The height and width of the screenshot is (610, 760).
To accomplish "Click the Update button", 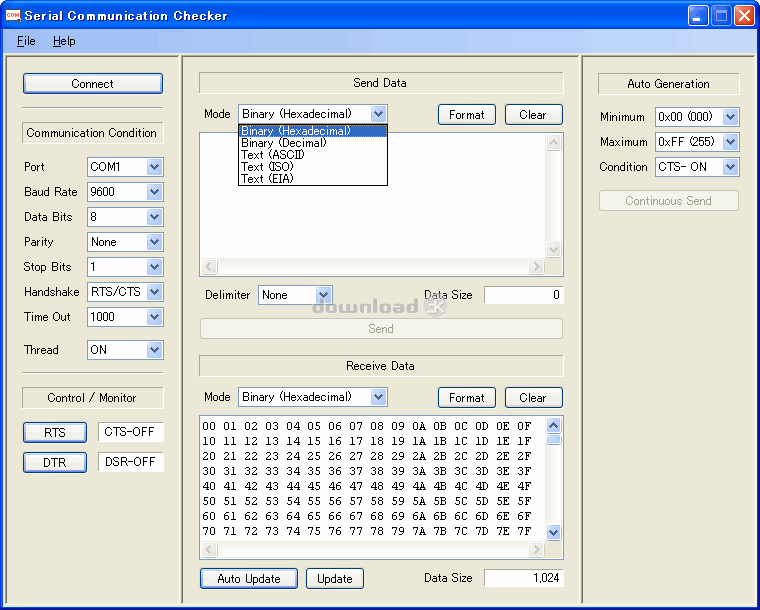I will point(335,579).
